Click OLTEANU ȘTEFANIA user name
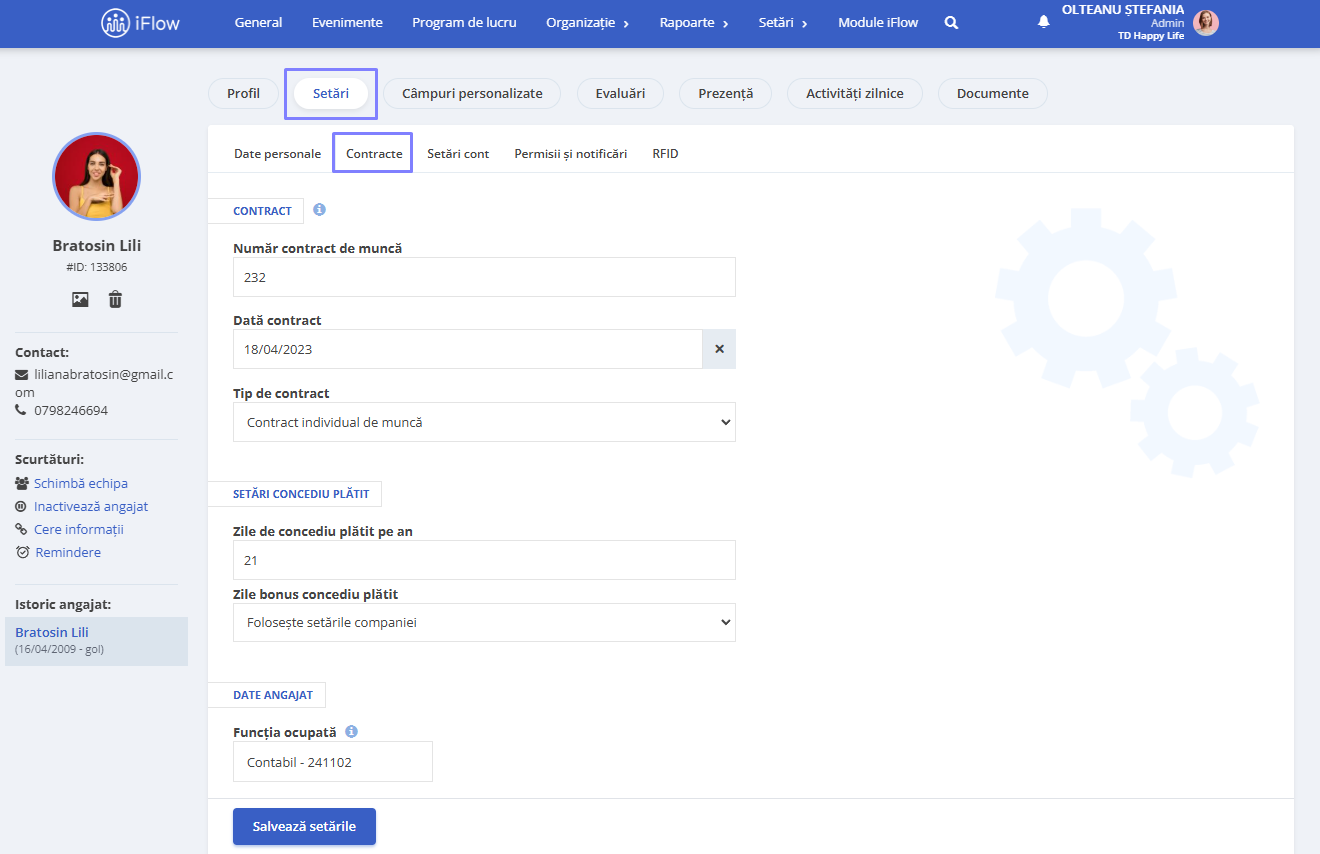Viewport: 1320px width, 854px height. 1123,10
